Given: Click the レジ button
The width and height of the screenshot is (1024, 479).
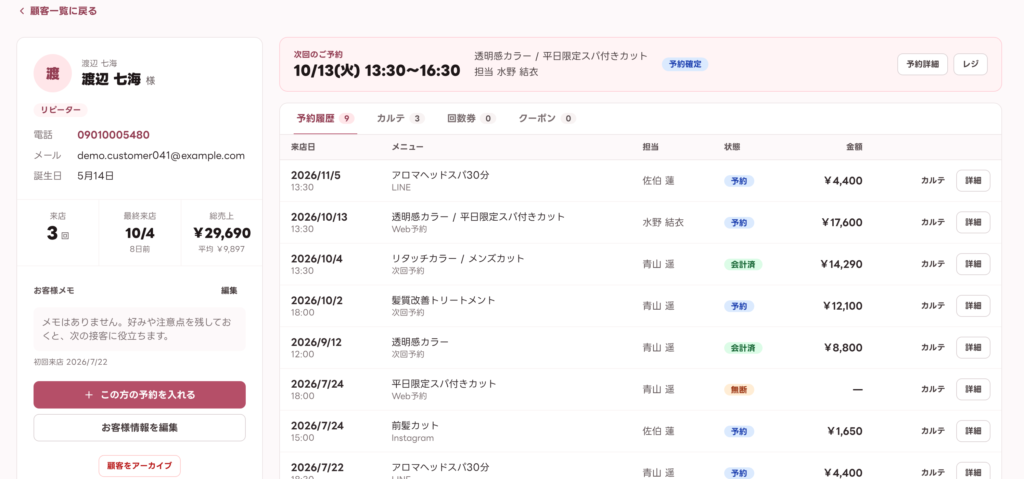Looking at the screenshot, I should [970, 64].
